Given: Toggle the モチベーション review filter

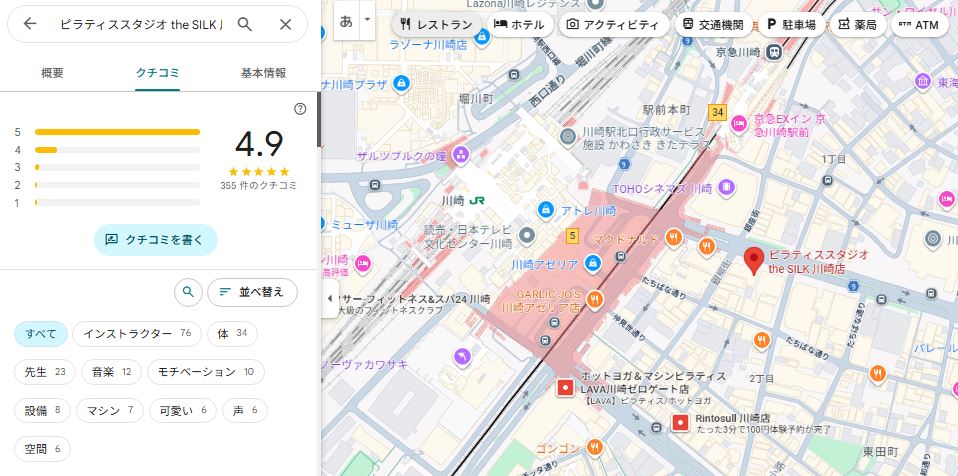Looking at the screenshot, I should coord(205,372).
